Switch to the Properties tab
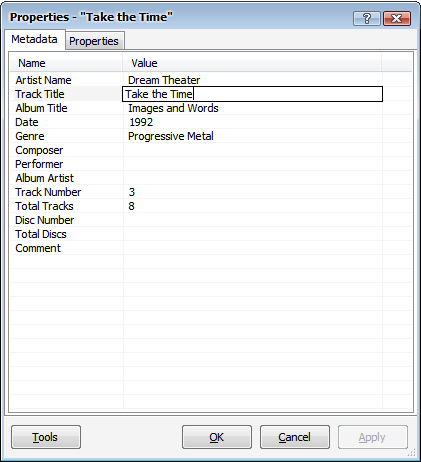Viewport: 421px width, 462px height. [94, 41]
